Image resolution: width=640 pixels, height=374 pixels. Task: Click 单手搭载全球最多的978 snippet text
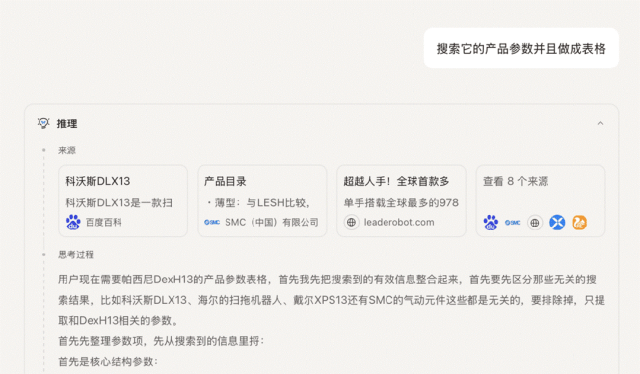pos(401,203)
